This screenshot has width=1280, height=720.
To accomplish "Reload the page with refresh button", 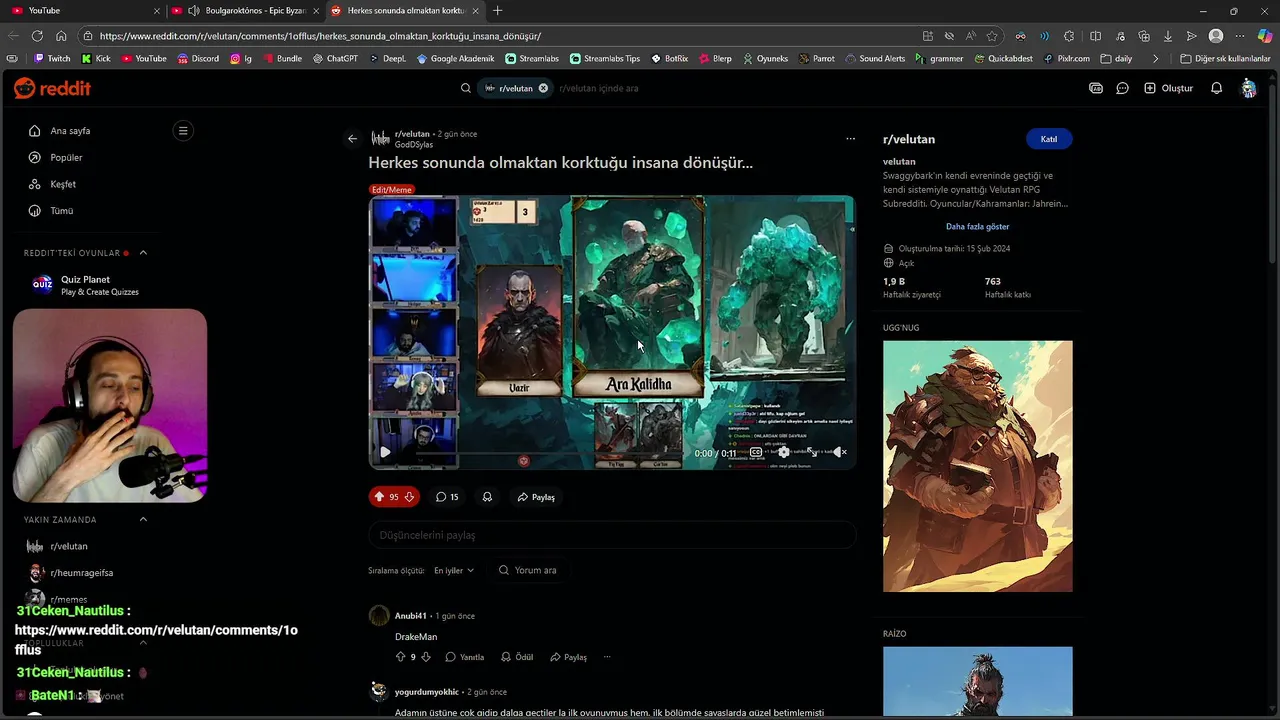I will 38,36.
